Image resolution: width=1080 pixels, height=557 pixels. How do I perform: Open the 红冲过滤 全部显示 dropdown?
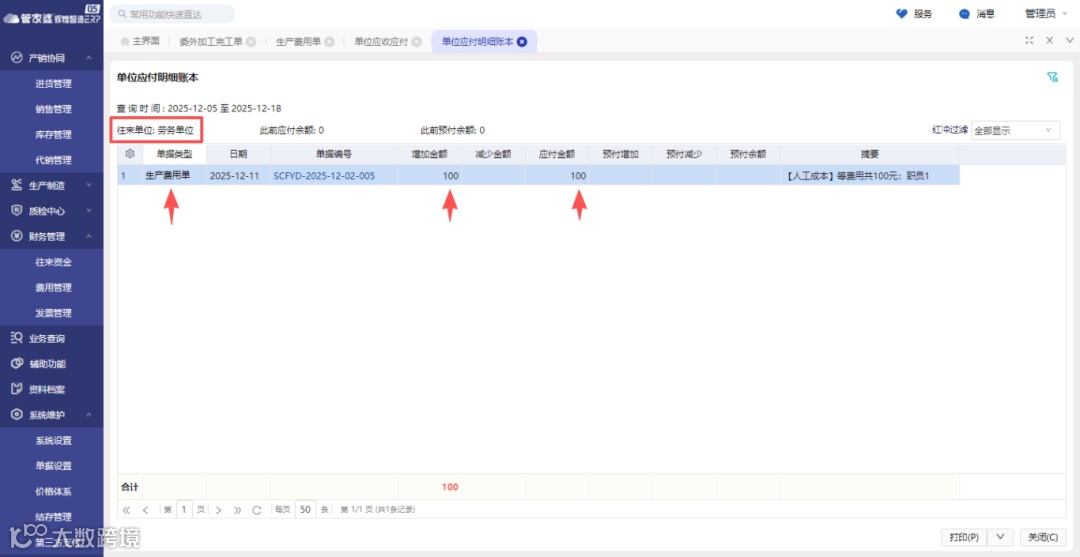coord(1016,130)
